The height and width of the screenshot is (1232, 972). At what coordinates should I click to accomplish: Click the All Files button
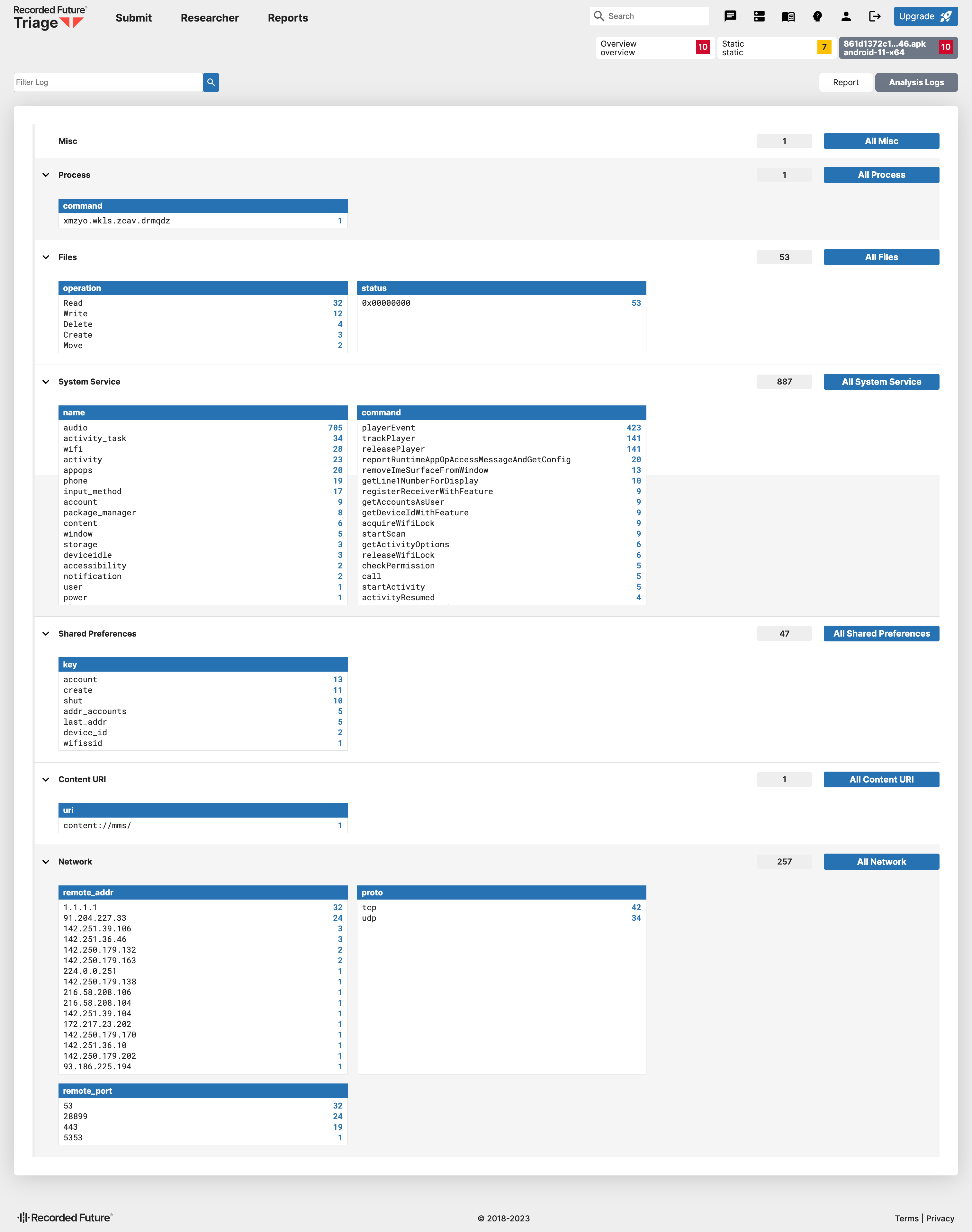(881, 257)
